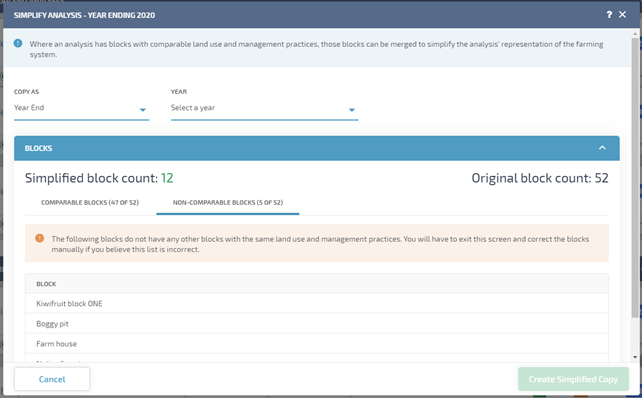The height and width of the screenshot is (398, 642).
Task: Click the scrollbar up arrow
Action: (x=635, y=33)
